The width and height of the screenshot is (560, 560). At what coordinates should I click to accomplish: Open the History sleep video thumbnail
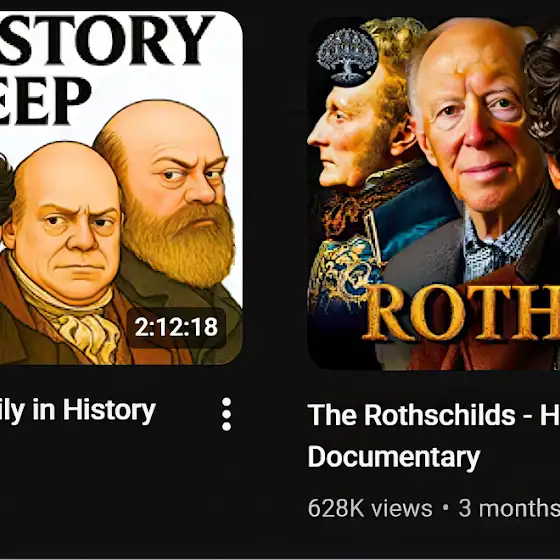121,188
